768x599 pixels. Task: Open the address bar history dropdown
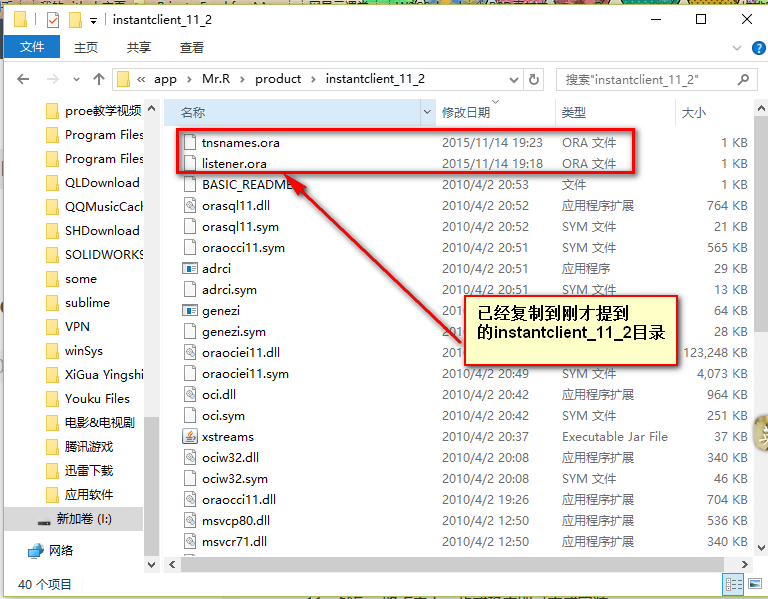(513, 79)
